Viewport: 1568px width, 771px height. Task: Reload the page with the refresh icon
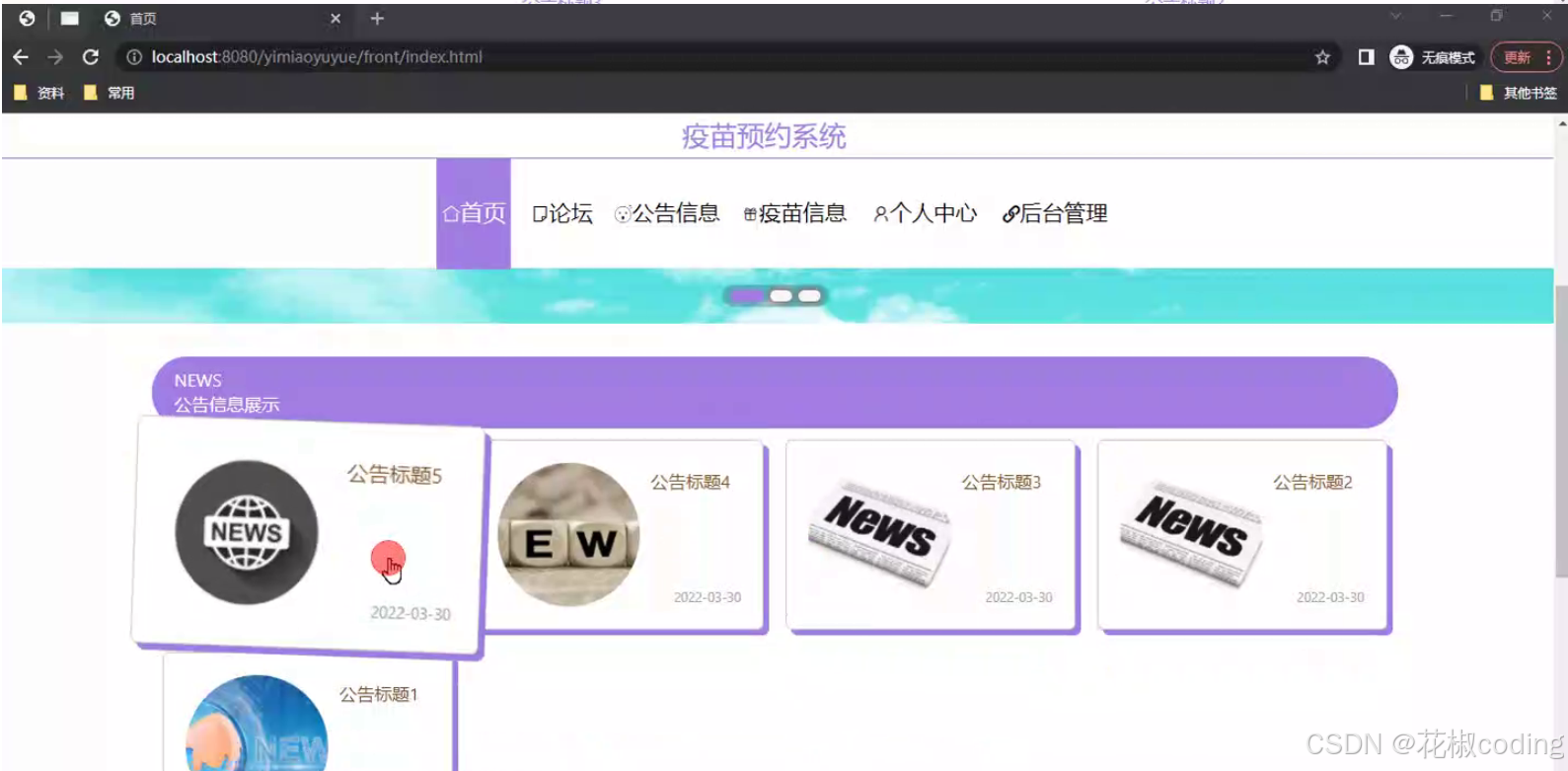coord(91,57)
